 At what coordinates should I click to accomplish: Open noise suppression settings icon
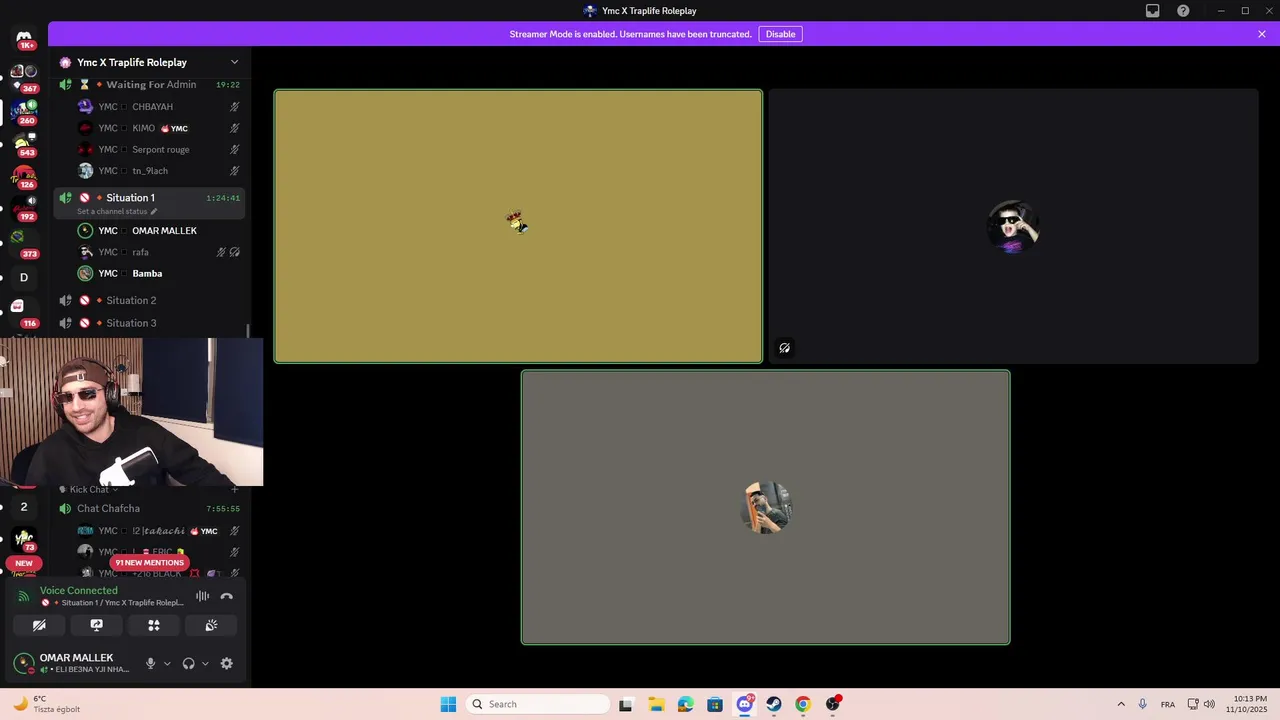(203, 596)
